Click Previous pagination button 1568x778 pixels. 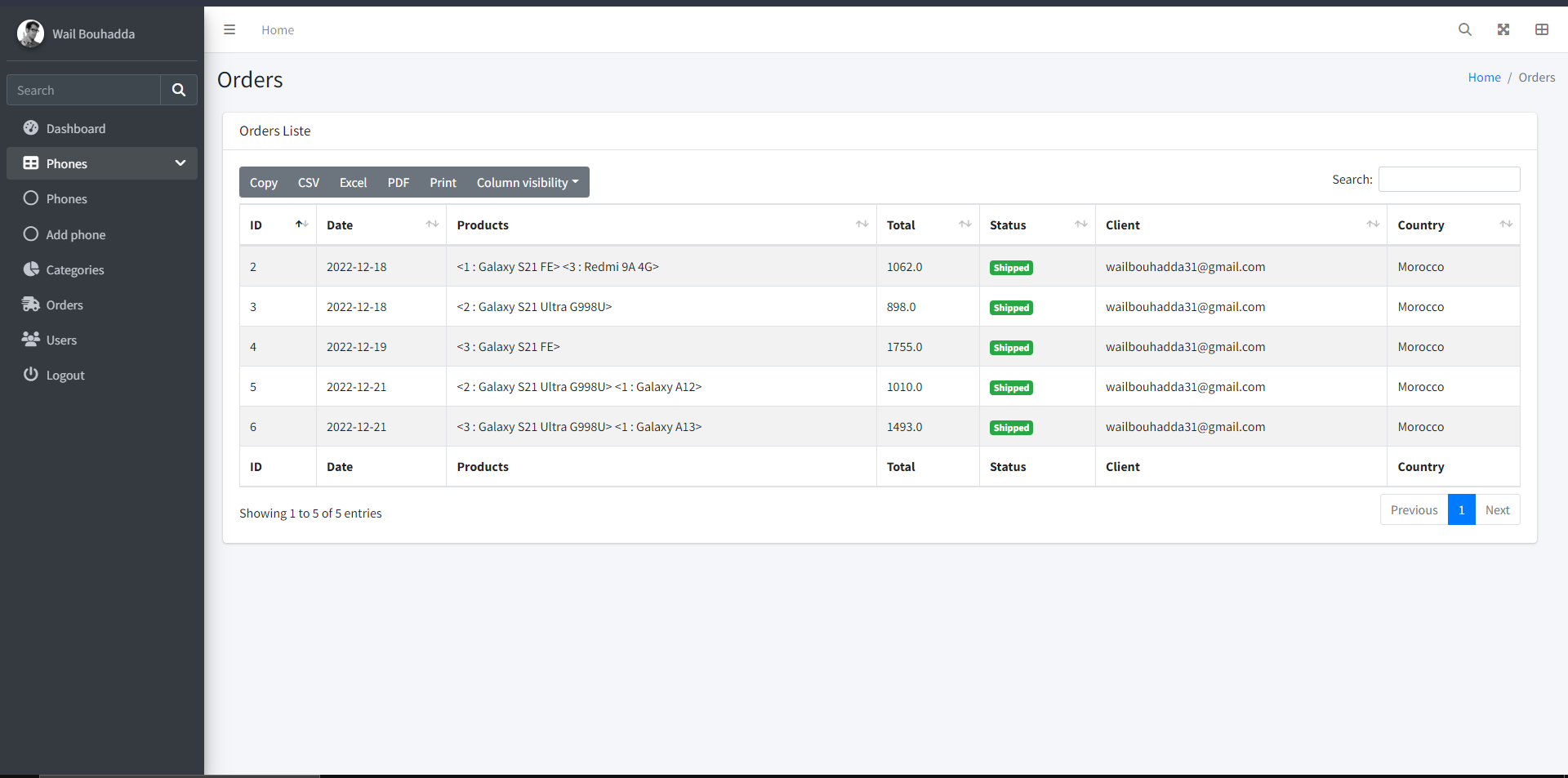[1414, 510]
